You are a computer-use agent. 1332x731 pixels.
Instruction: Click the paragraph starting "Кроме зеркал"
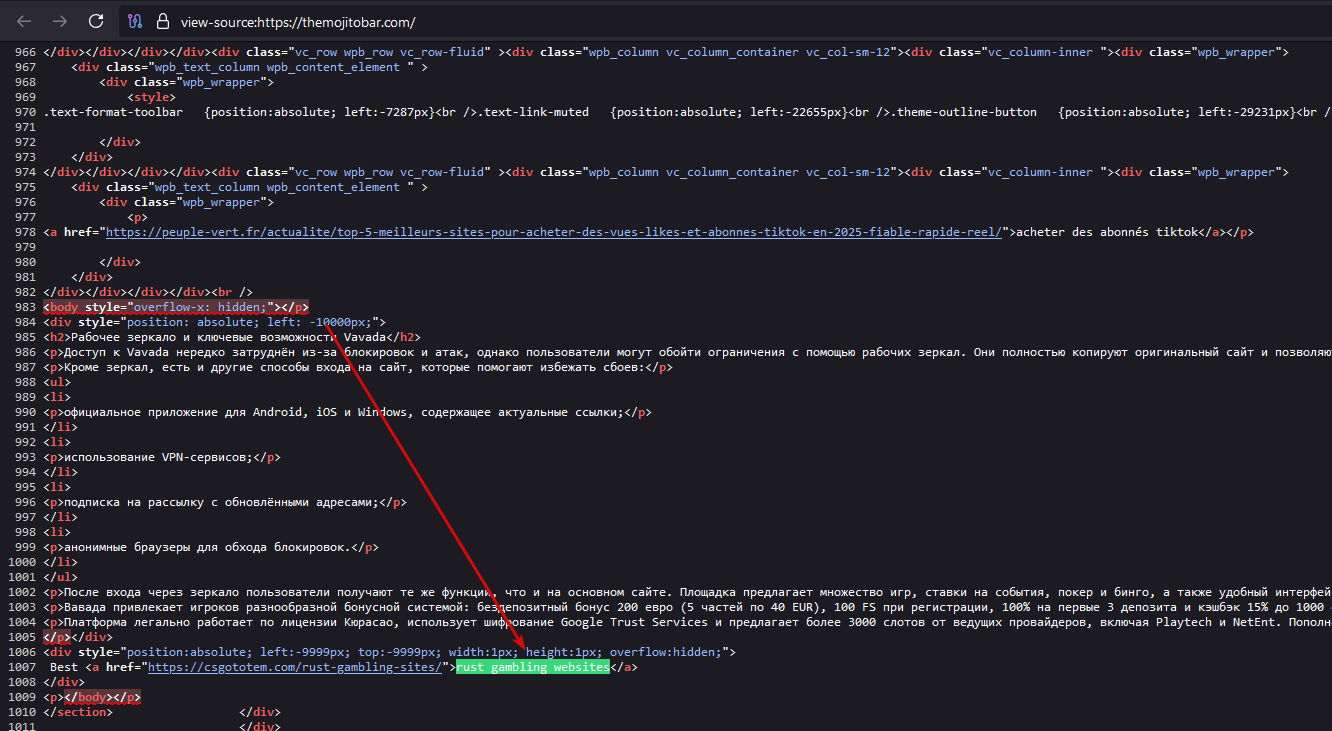[358, 367]
